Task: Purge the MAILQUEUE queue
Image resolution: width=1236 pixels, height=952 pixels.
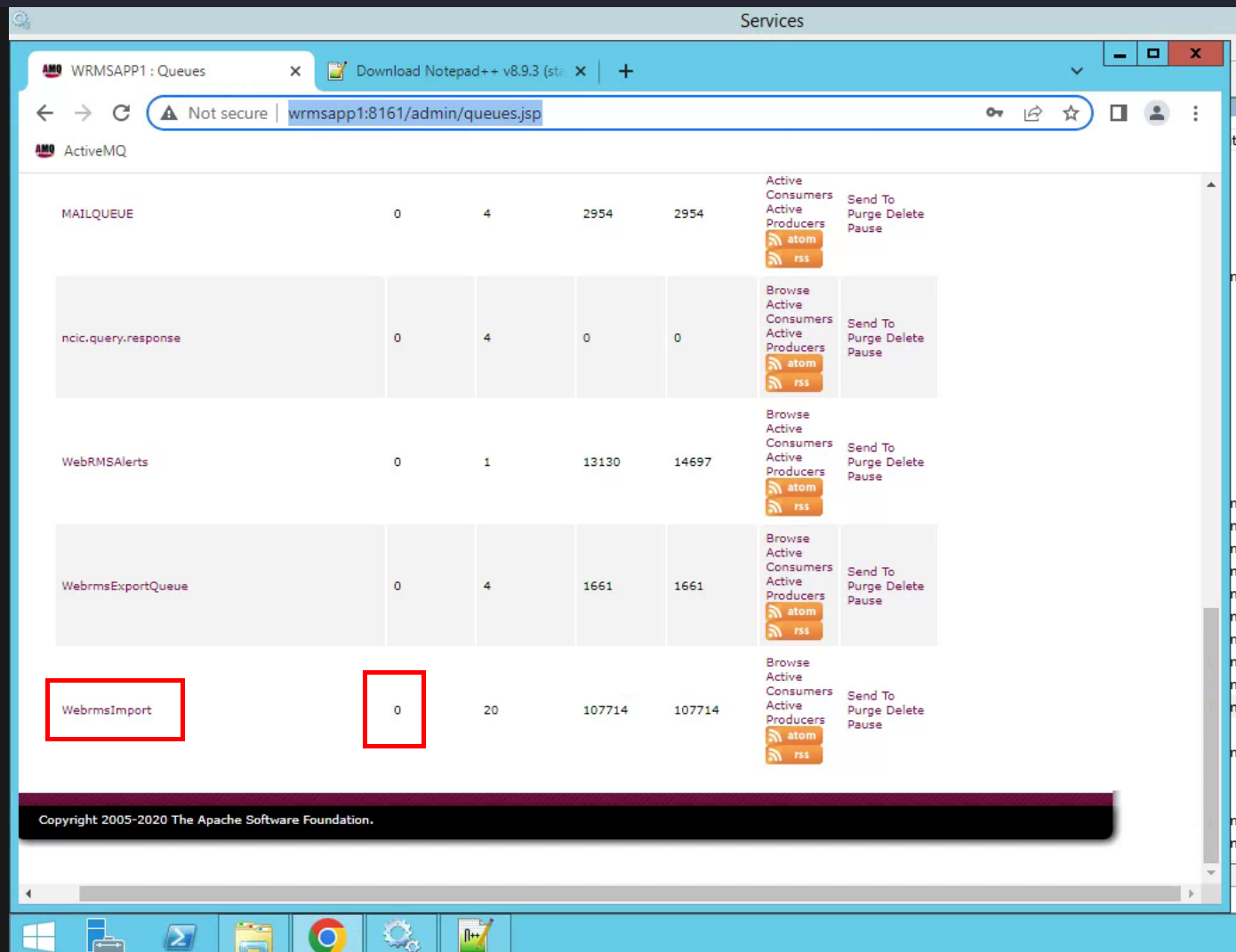Action: point(864,214)
